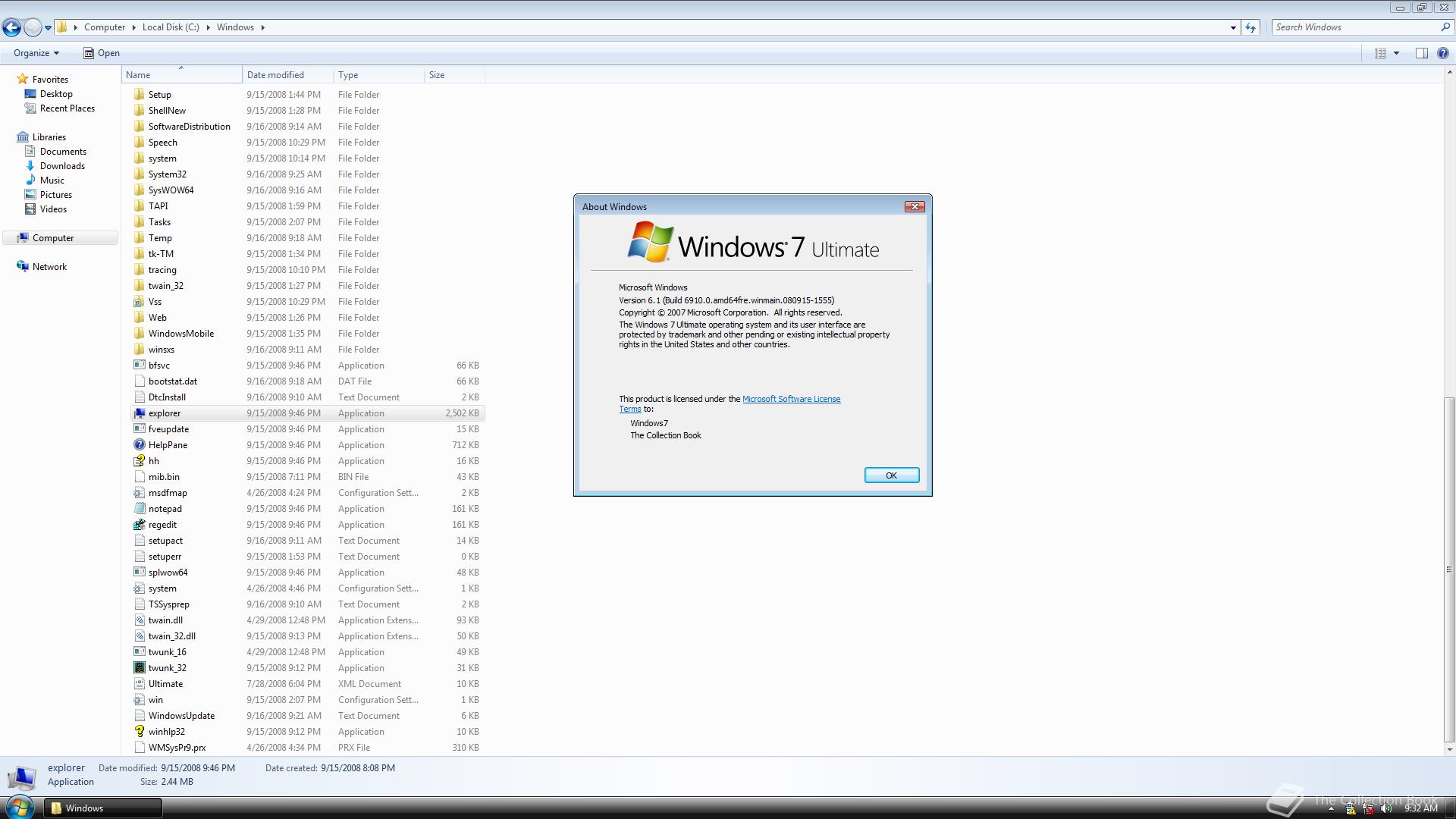Image resolution: width=1456 pixels, height=819 pixels.
Task: Select the msdfmap configuration file icon
Action: 139,493
